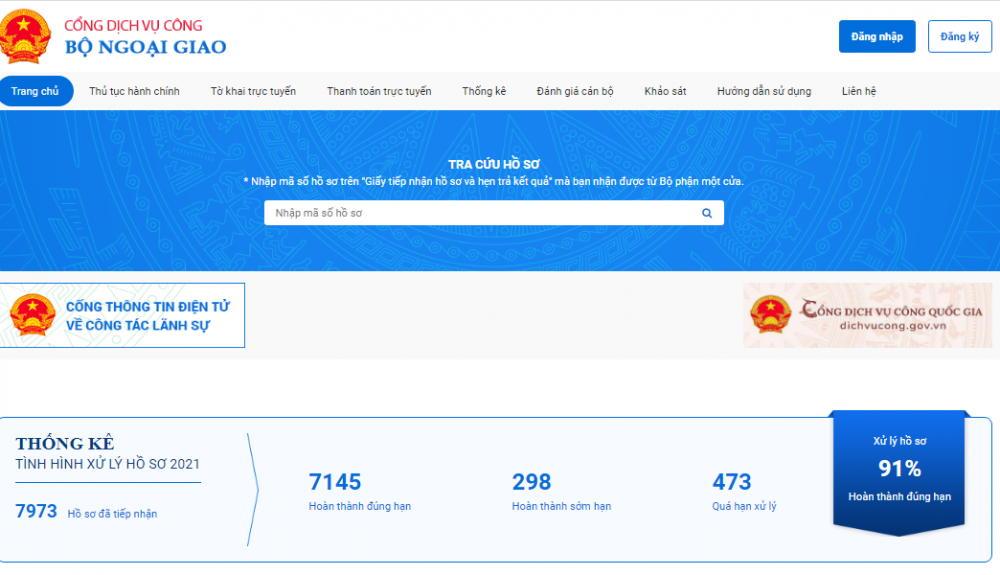Click the magnifier search icon
This screenshot has height=575, width=1000.
coord(707,213)
